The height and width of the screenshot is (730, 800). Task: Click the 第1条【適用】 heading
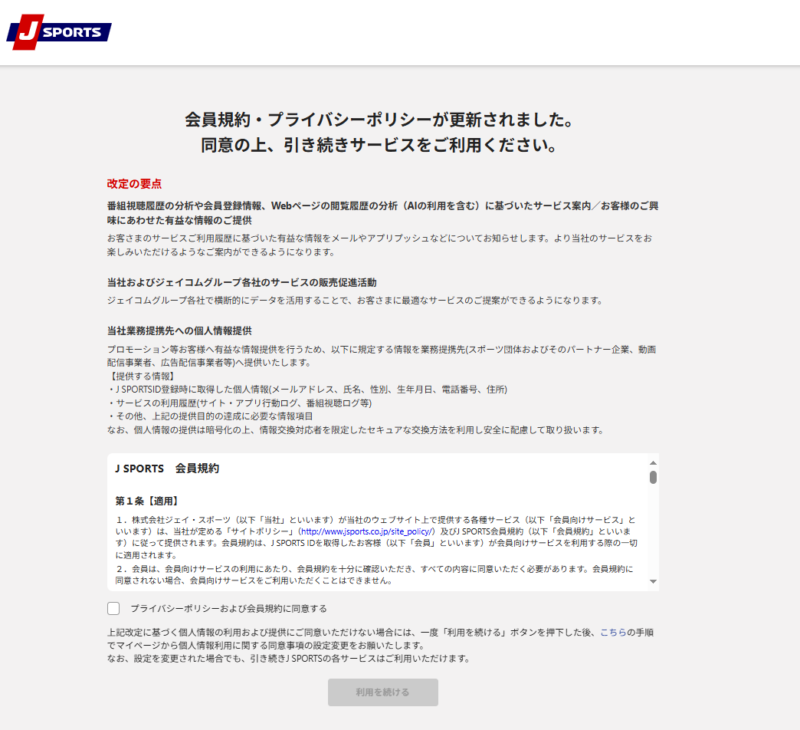(x=146, y=501)
